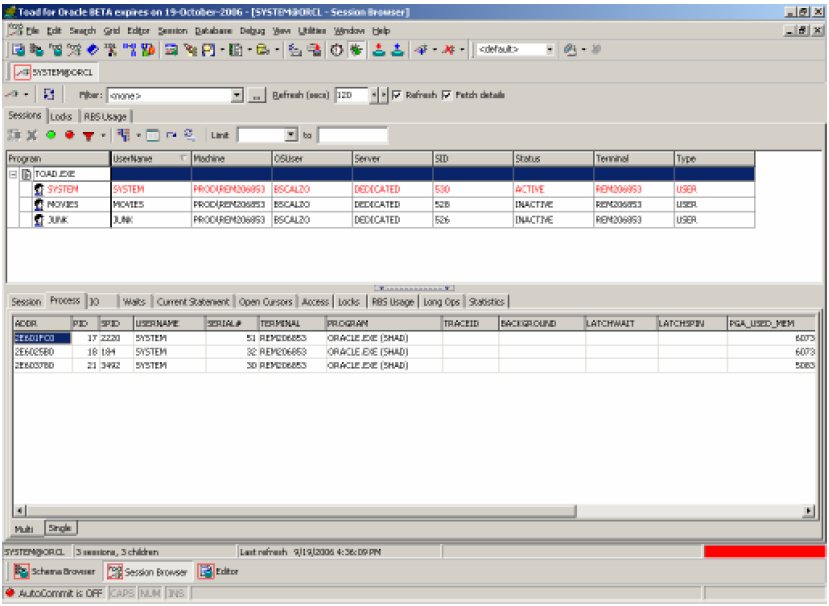Sort by the UserName column header
Viewport: 829px width, 606px height.
(x=151, y=159)
